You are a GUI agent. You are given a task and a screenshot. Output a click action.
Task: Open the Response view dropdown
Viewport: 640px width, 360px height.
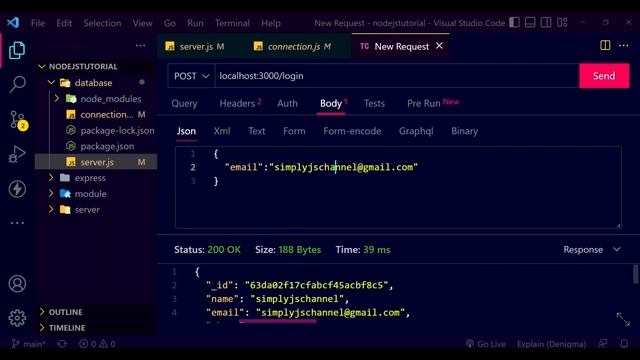coord(592,249)
